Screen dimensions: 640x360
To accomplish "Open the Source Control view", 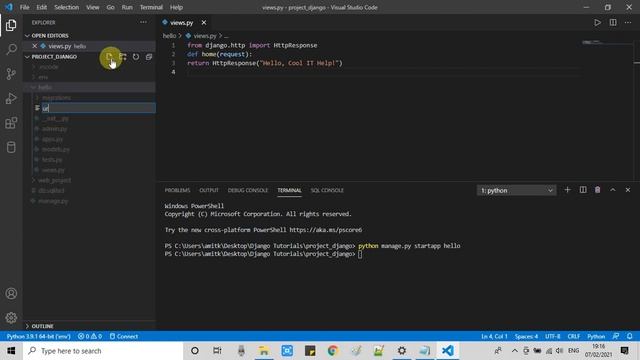I will (11, 74).
